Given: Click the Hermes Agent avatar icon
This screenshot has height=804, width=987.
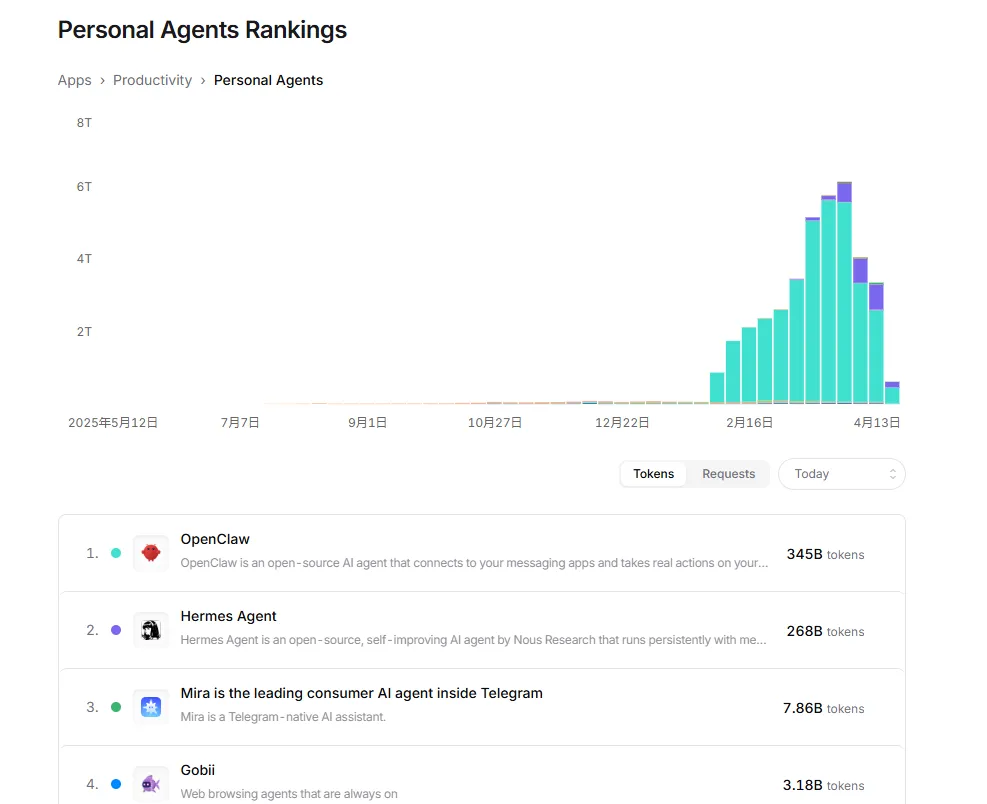Looking at the screenshot, I should (151, 630).
